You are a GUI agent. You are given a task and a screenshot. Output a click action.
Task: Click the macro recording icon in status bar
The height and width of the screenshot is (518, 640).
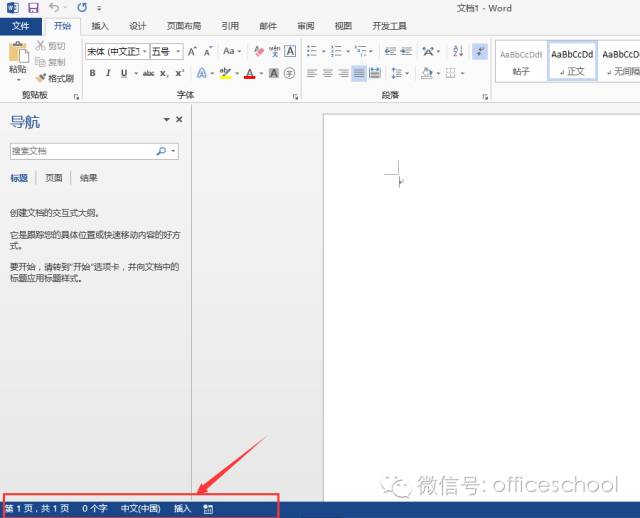click(208, 509)
